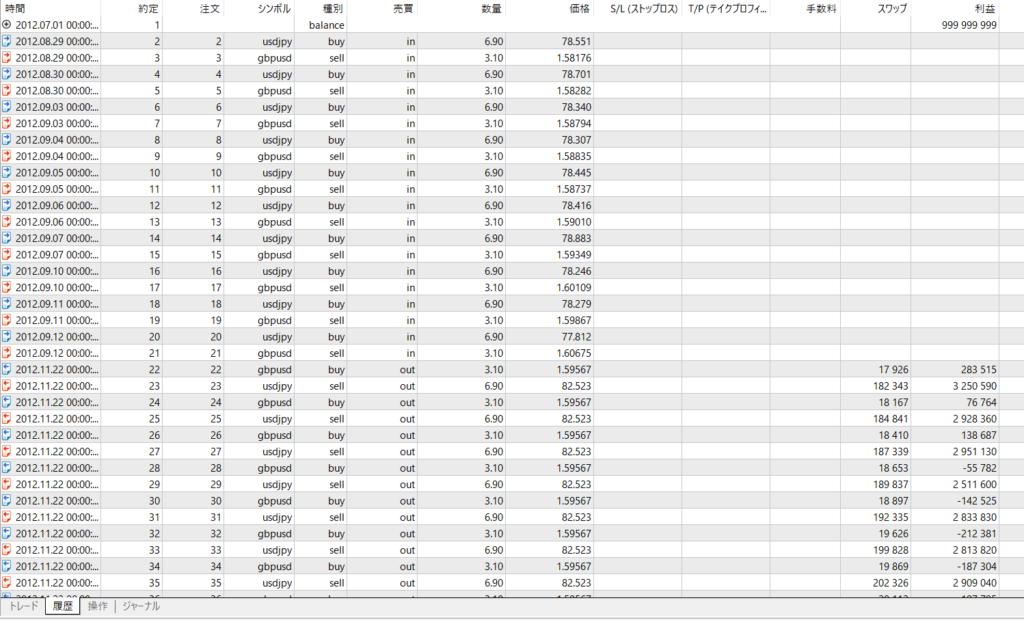Sort by the 利益 column header
The image size is (1024, 620).
tap(984, 8)
